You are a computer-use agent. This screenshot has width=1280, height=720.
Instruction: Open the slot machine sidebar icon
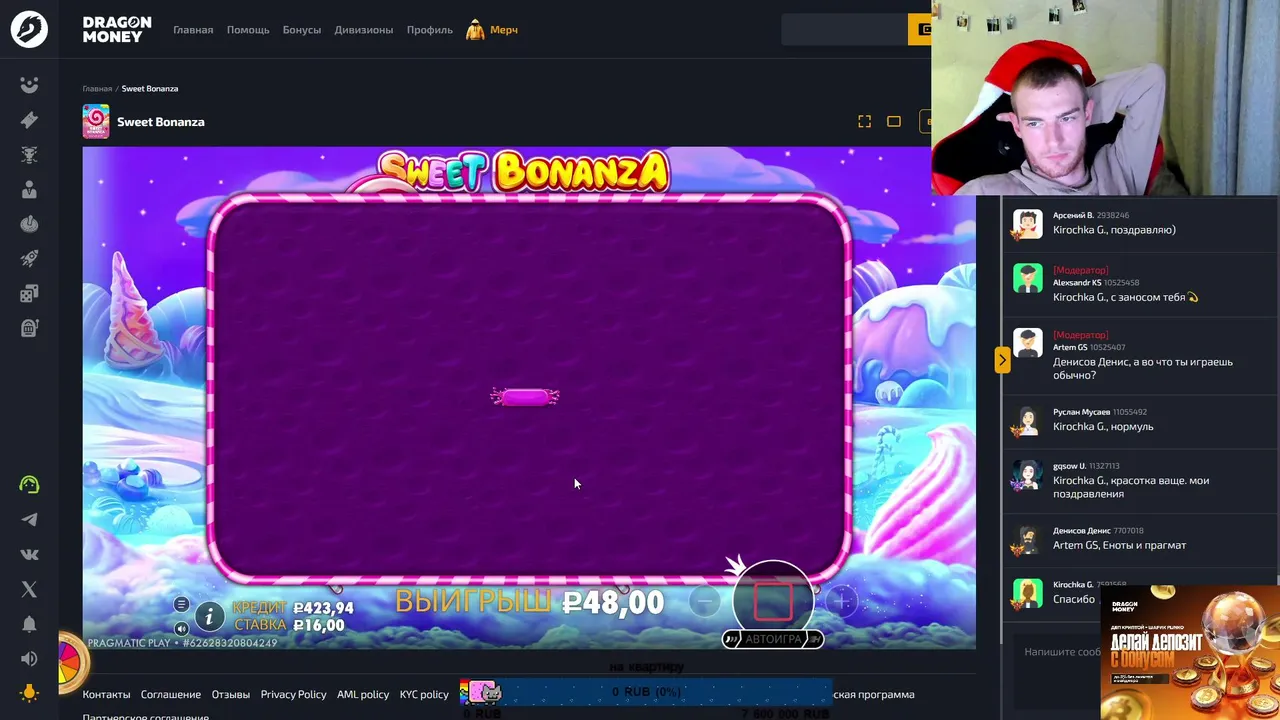(29, 328)
